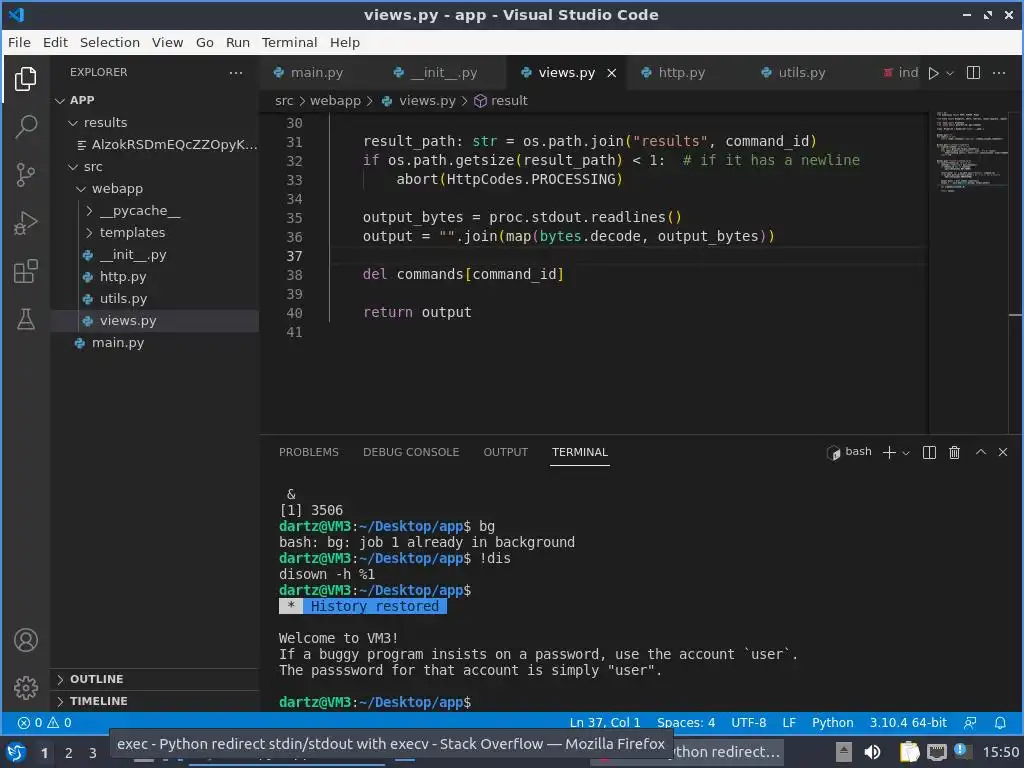Viewport: 1024px width, 768px height.
Task: Open the feedback icon in status bar
Action: (970, 722)
